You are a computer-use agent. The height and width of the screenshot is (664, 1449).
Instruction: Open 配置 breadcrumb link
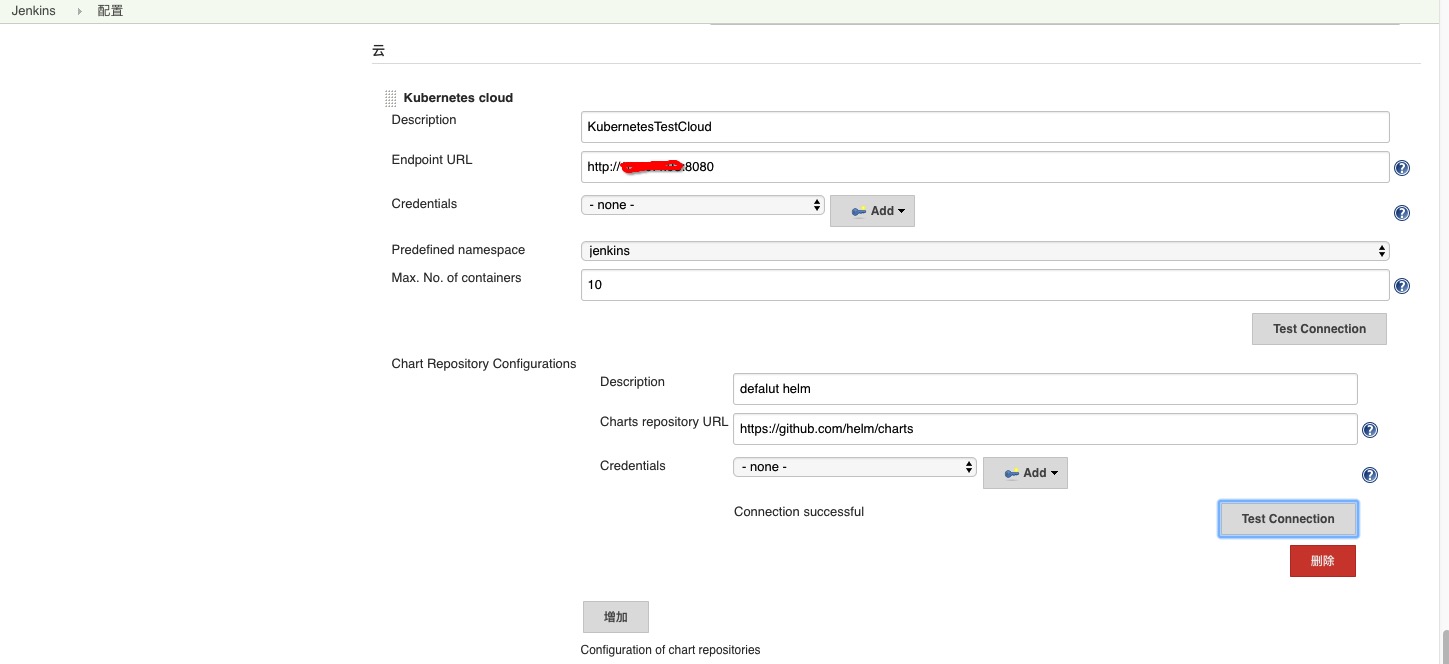point(110,11)
